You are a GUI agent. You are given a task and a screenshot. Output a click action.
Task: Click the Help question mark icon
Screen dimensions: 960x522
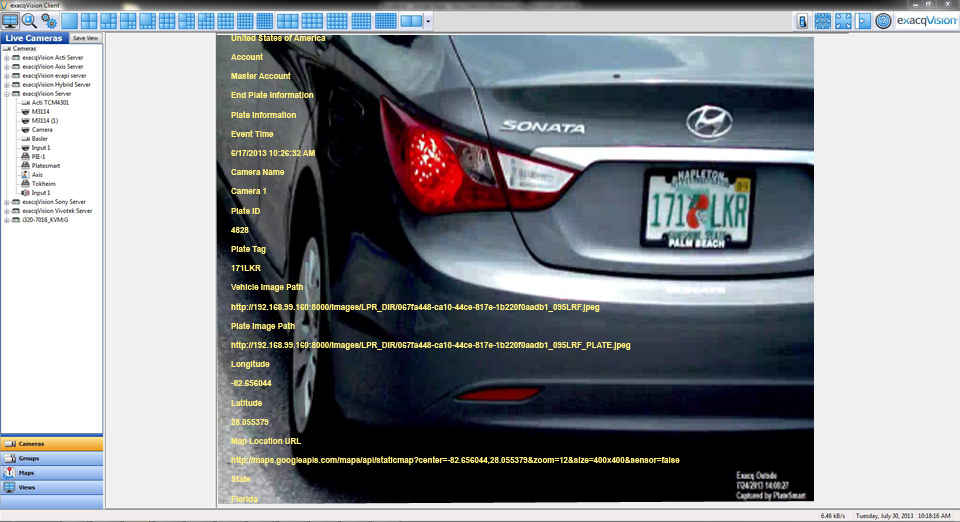[x=883, y=20]
